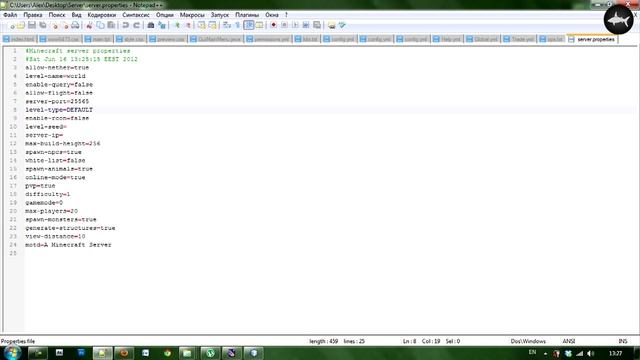640x360 pixels.
Task: Click the line view-distance=10
Action: click(x=55, y=236)
